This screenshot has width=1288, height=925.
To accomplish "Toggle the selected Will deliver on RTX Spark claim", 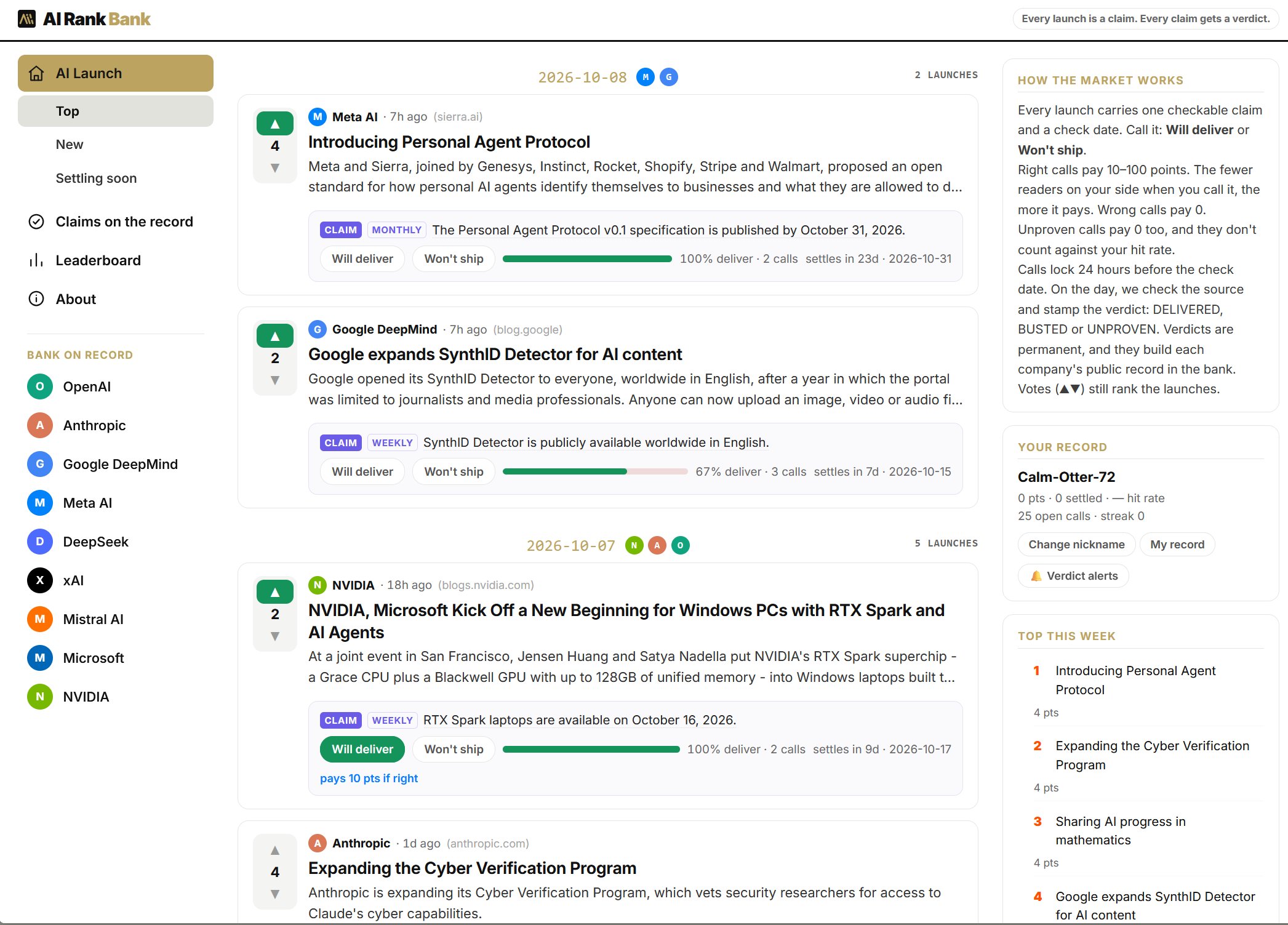I will coord(362,749).
